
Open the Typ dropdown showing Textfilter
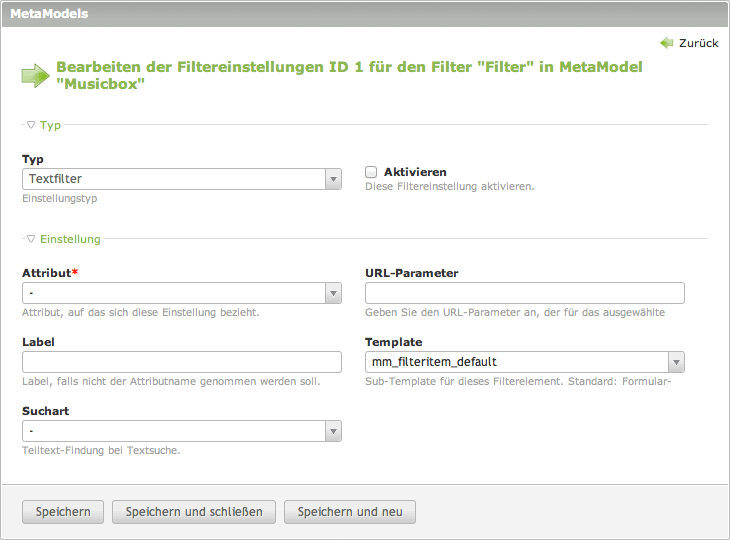point(182,179)
